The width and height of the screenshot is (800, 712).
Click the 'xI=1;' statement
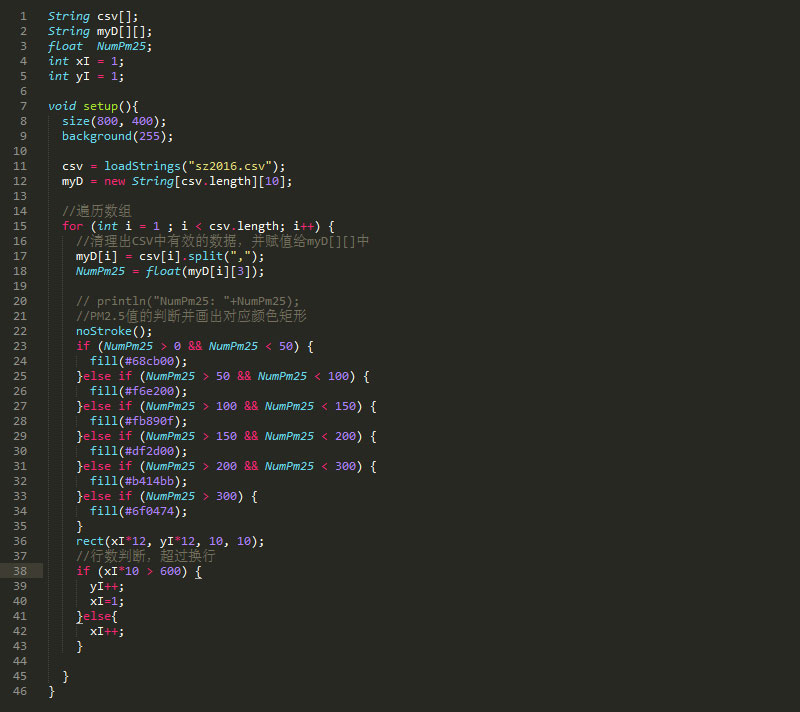(107, 601)
